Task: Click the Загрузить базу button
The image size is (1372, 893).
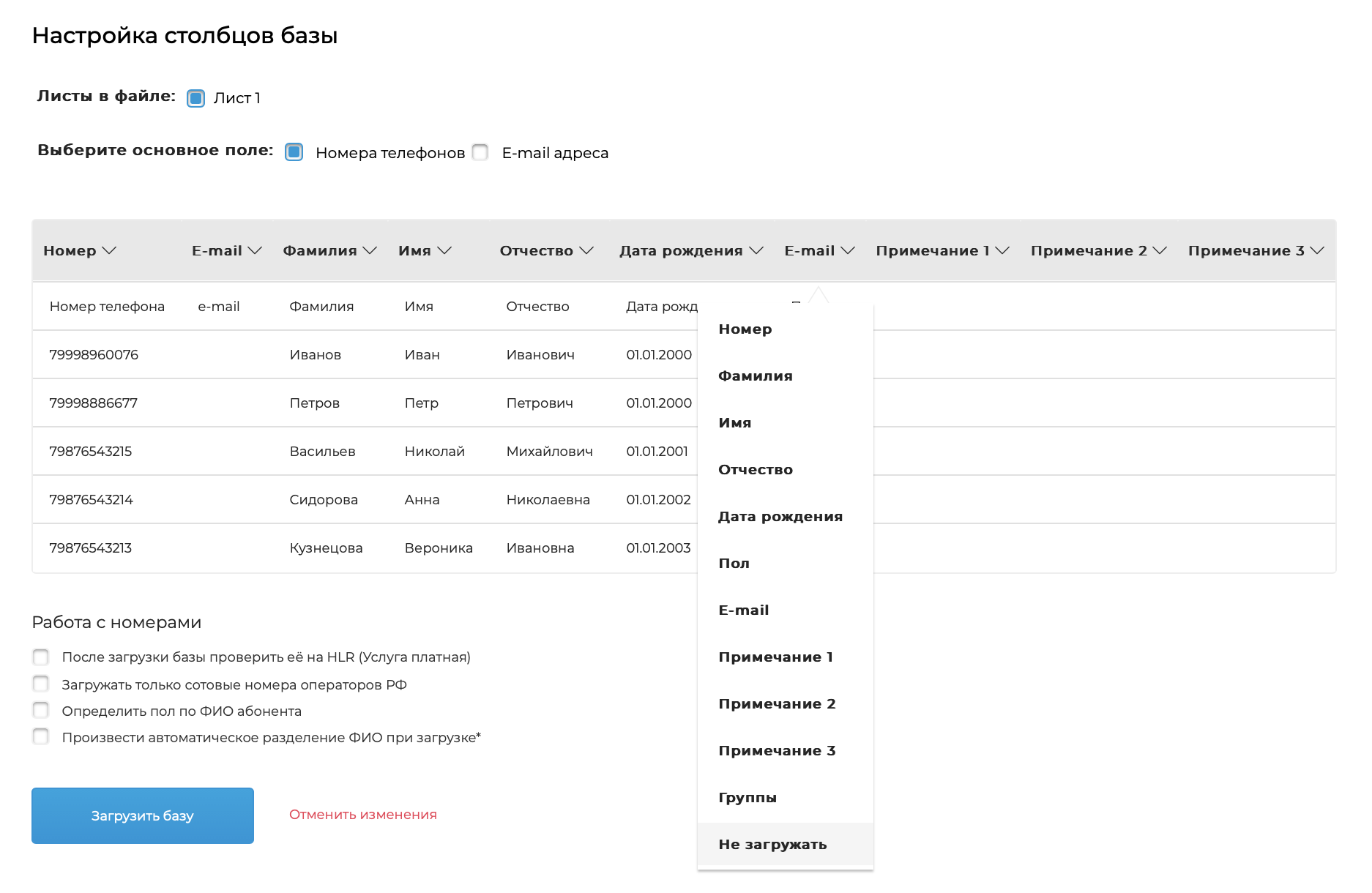Action: (143, 815)
